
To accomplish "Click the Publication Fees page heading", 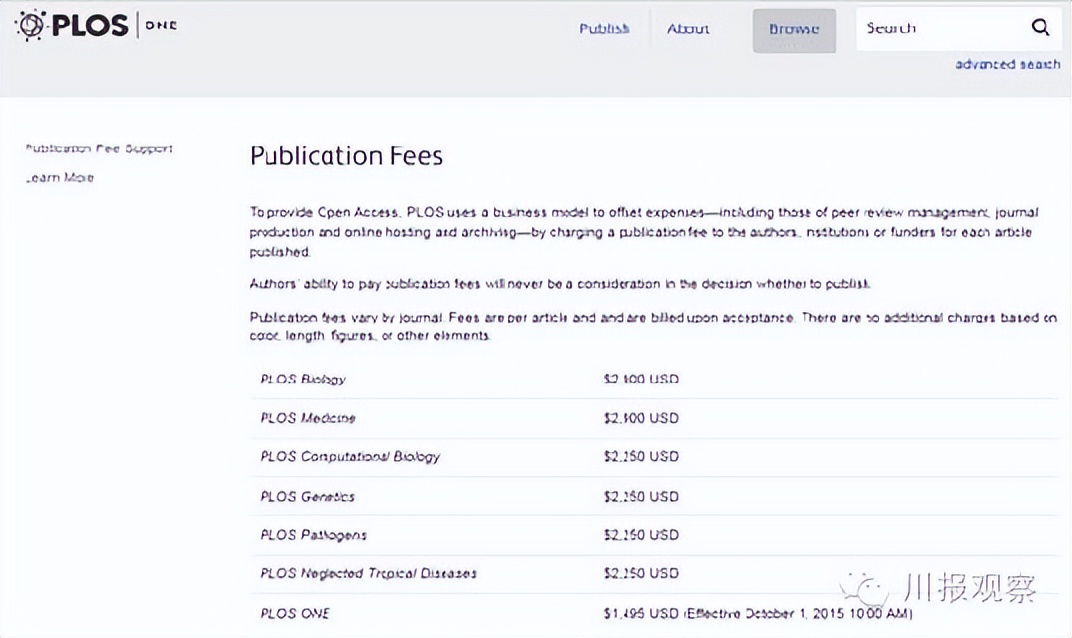I will tap(346, 156).
